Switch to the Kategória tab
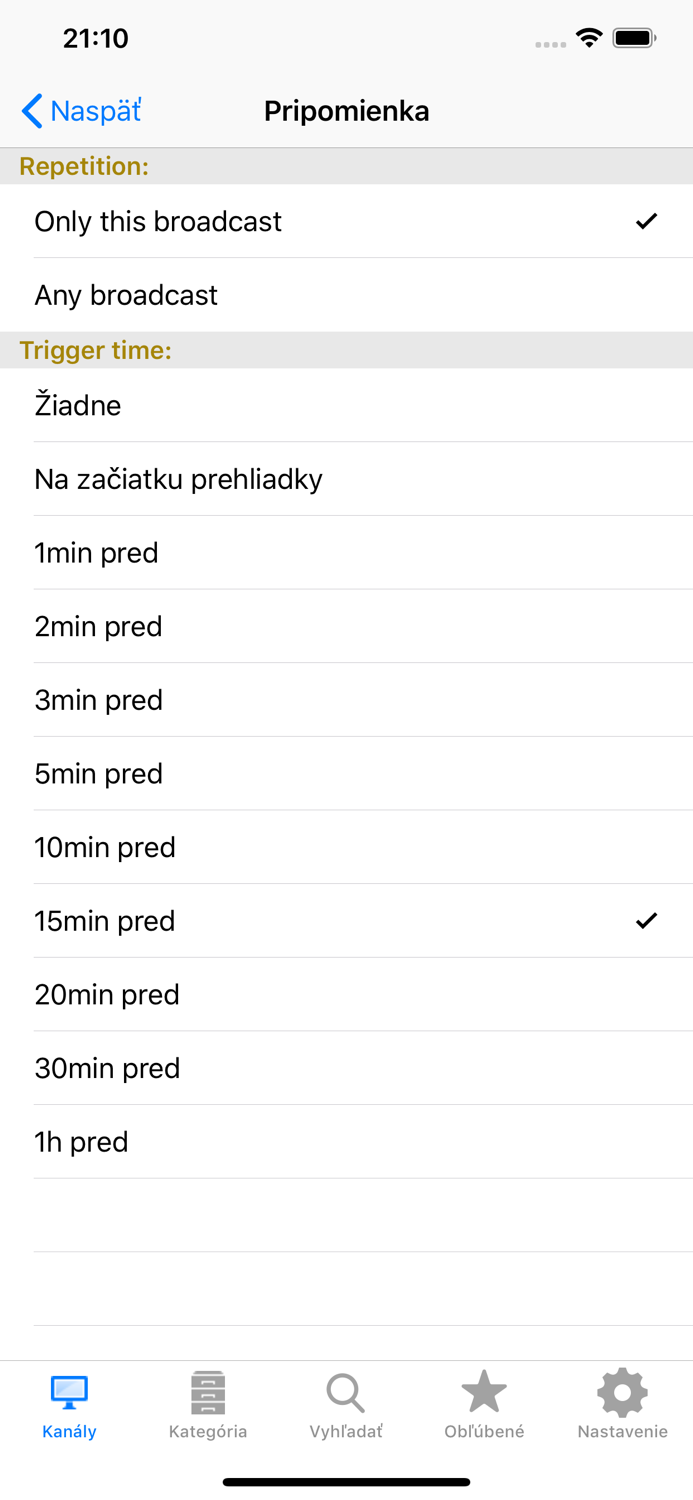The image size is (693, 1500). (x=207, y=1405)
